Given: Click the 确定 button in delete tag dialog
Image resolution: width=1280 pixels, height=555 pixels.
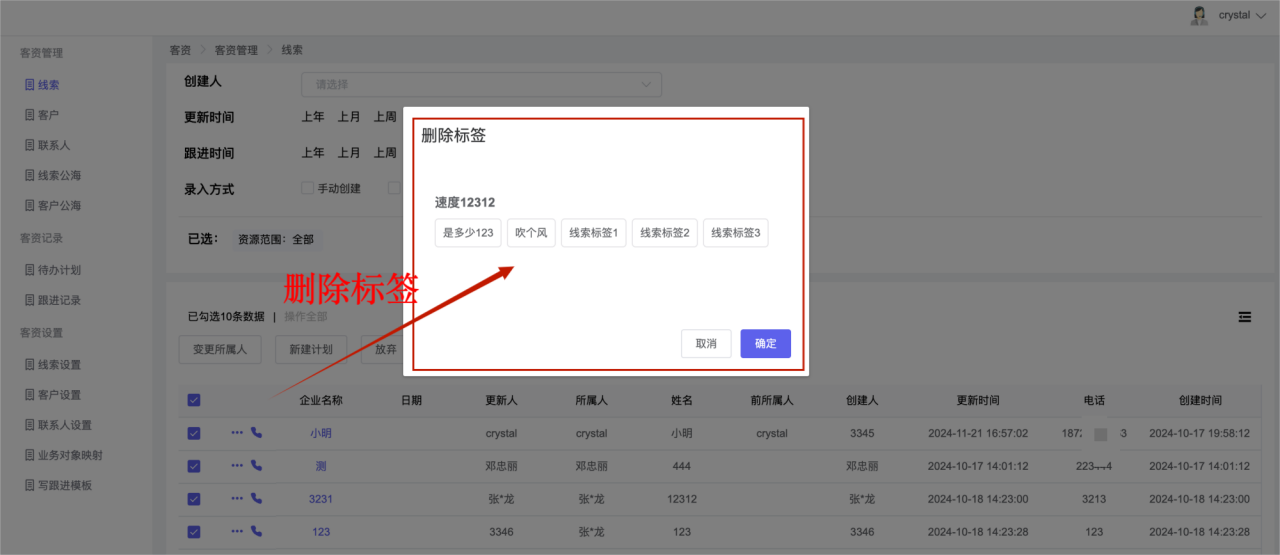Looking at the screenshot, I should [765, 343].
